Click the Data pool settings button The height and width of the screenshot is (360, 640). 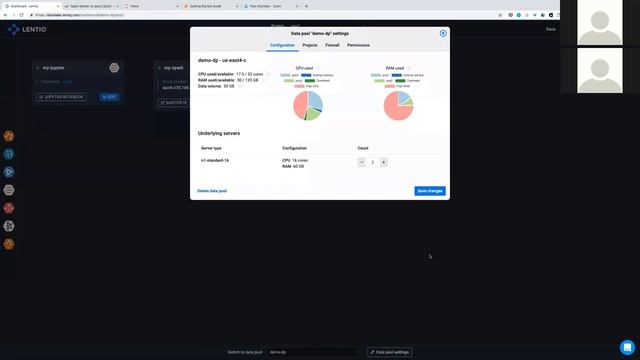click(389, 352)
